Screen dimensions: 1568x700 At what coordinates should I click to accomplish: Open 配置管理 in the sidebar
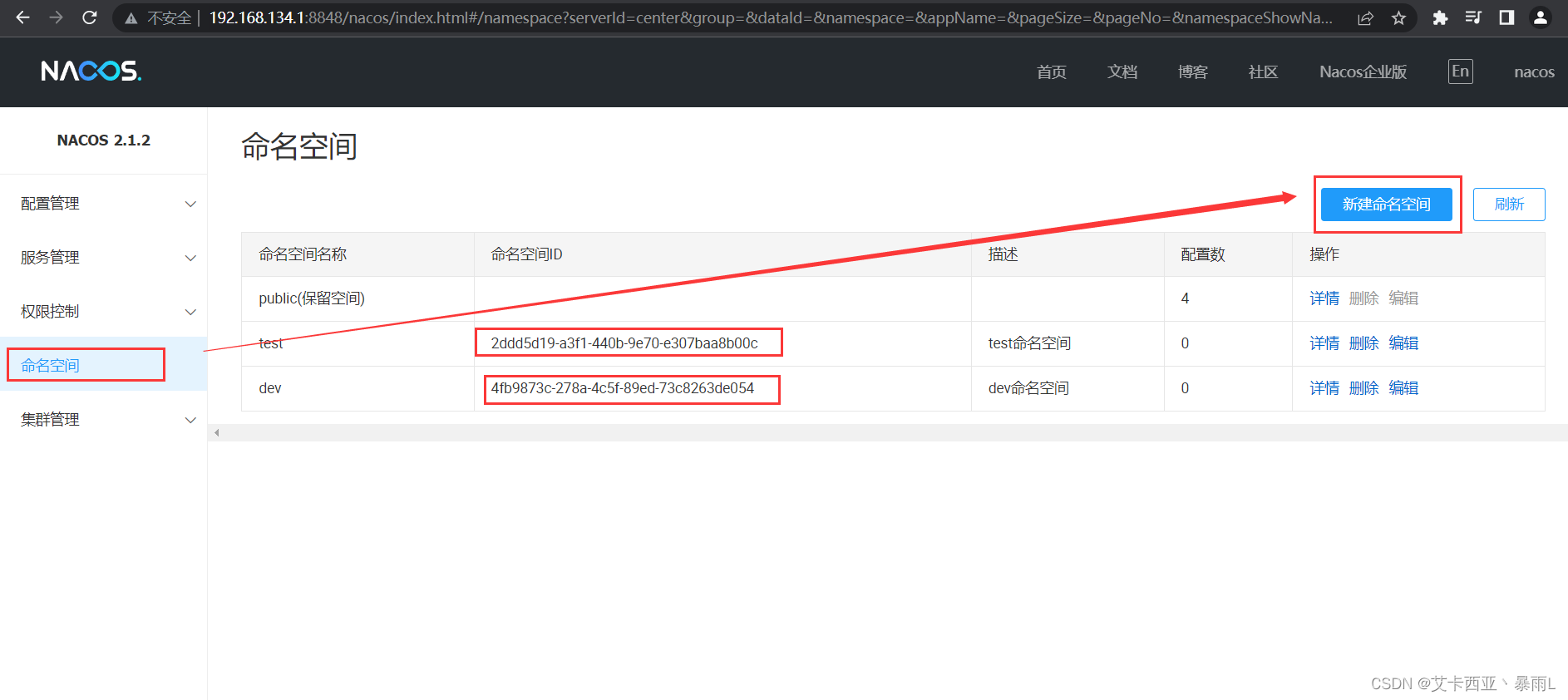50,204
